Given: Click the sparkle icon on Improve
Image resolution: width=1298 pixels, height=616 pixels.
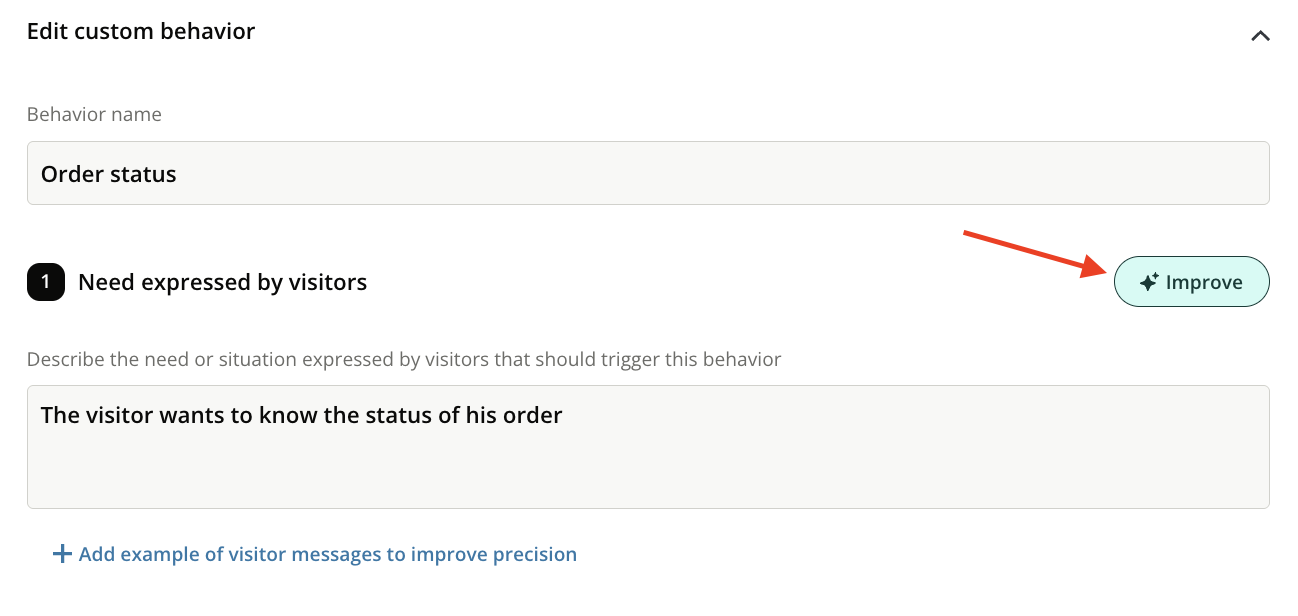Looking at the screenshot, I should 1149,282.
